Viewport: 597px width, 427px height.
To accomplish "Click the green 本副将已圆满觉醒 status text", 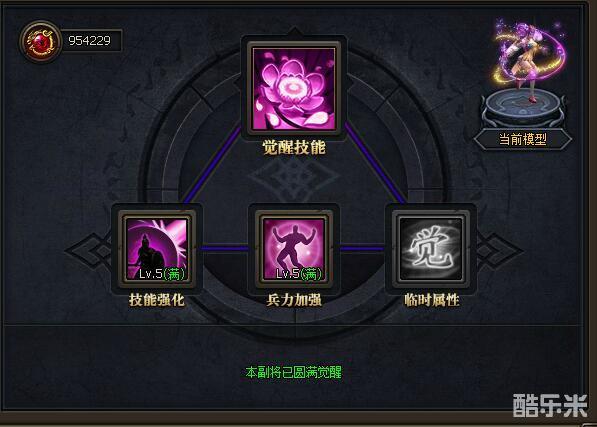I will point(294,372).
